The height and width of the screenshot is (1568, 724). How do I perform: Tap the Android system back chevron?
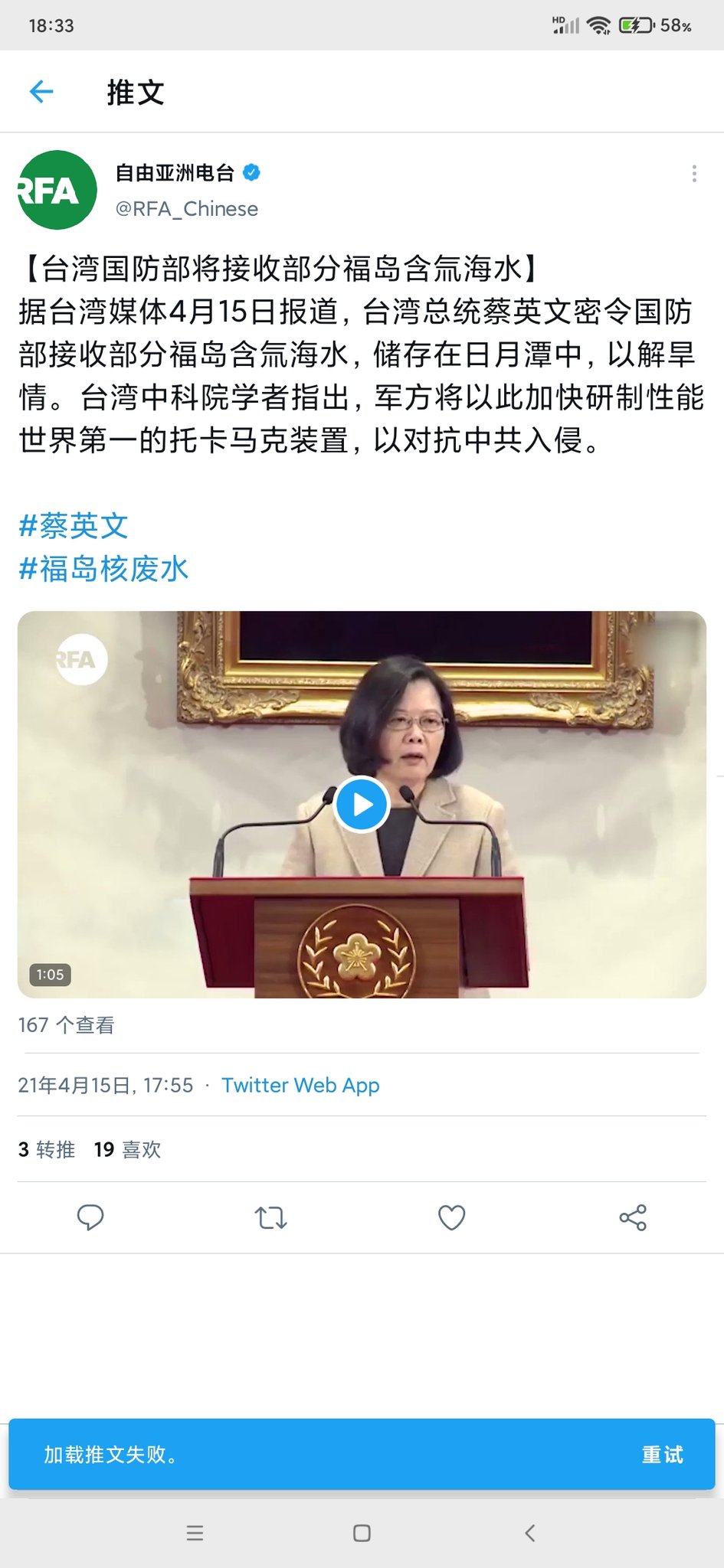point(529,1533)
